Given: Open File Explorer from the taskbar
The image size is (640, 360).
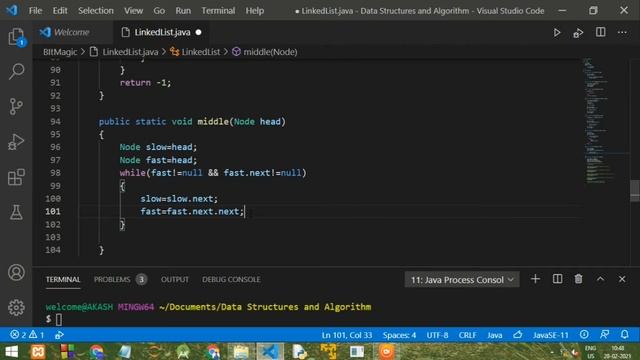Looking at the screenshot, I should 241,351.
